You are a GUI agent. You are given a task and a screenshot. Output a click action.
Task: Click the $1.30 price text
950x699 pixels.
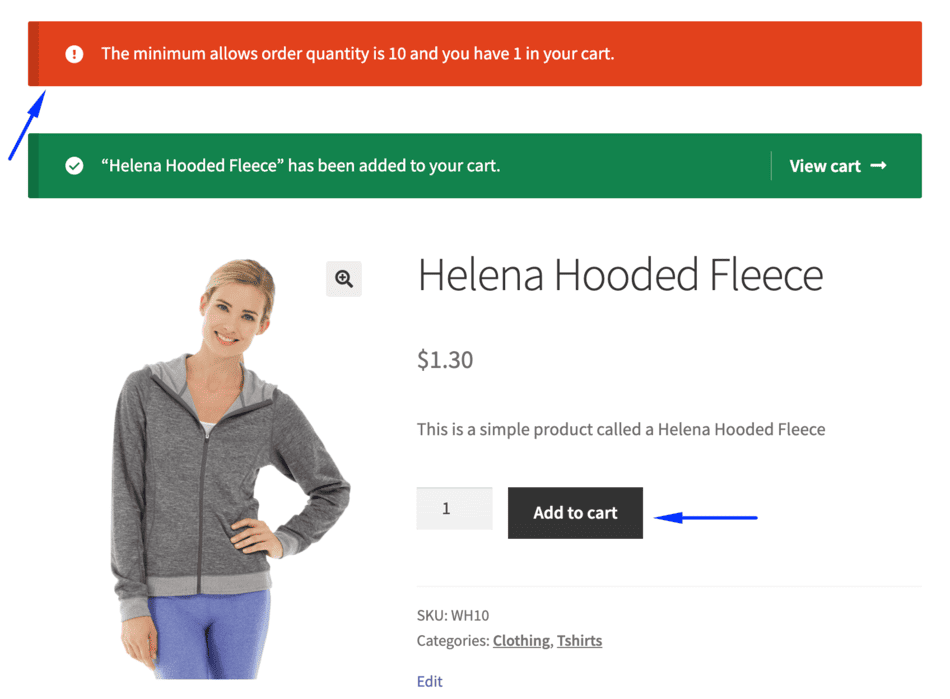click(445, 360)
